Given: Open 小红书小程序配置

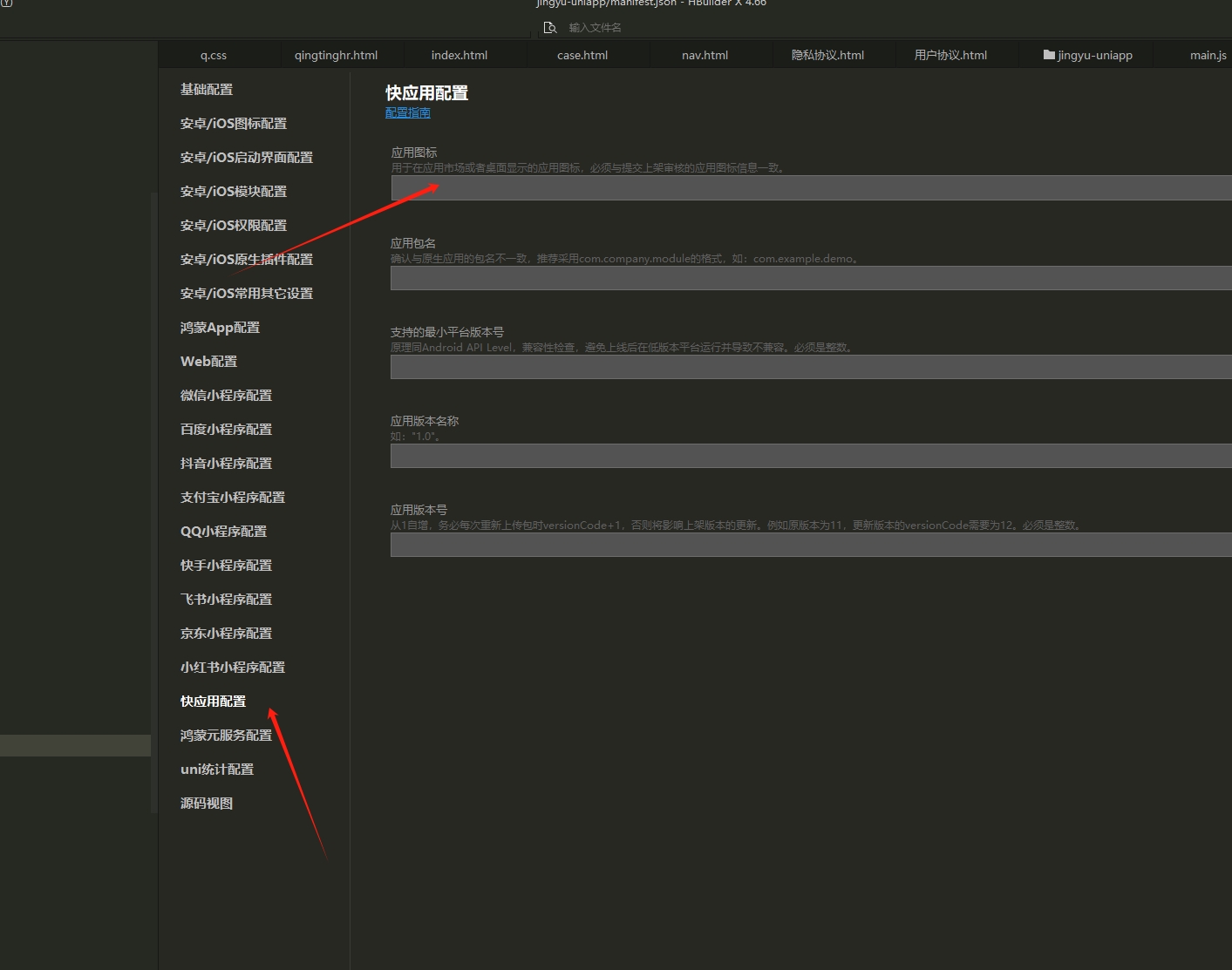Looking at the screenshot, I should click(x=233, y=668).
